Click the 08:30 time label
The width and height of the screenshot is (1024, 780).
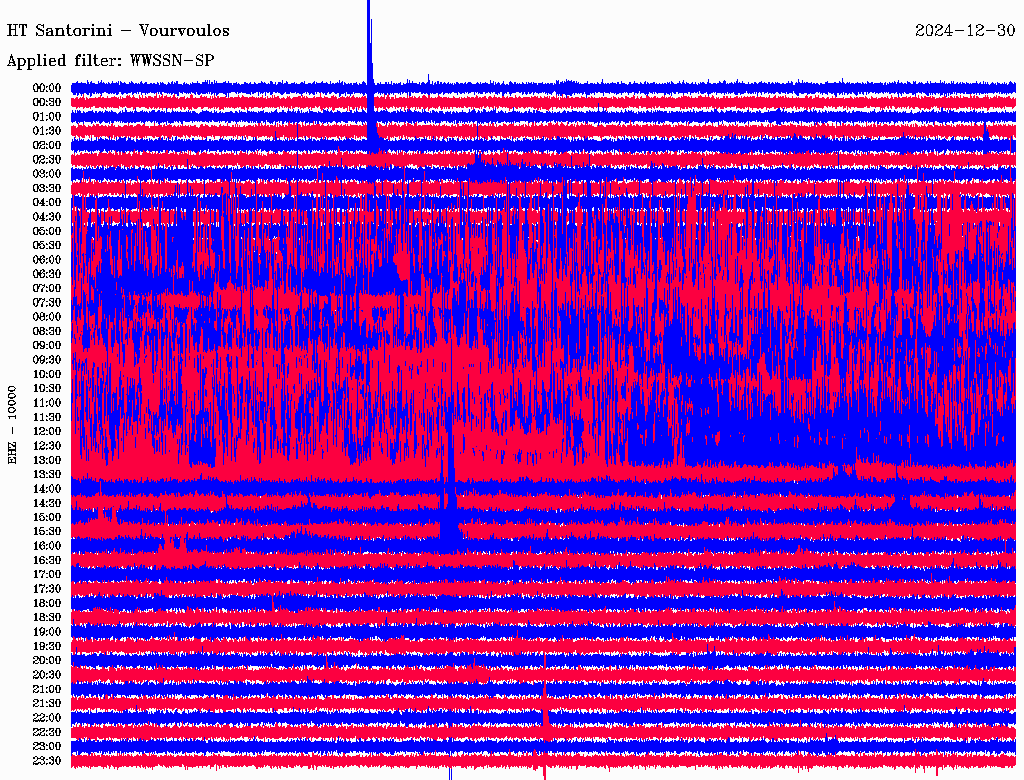47,331
